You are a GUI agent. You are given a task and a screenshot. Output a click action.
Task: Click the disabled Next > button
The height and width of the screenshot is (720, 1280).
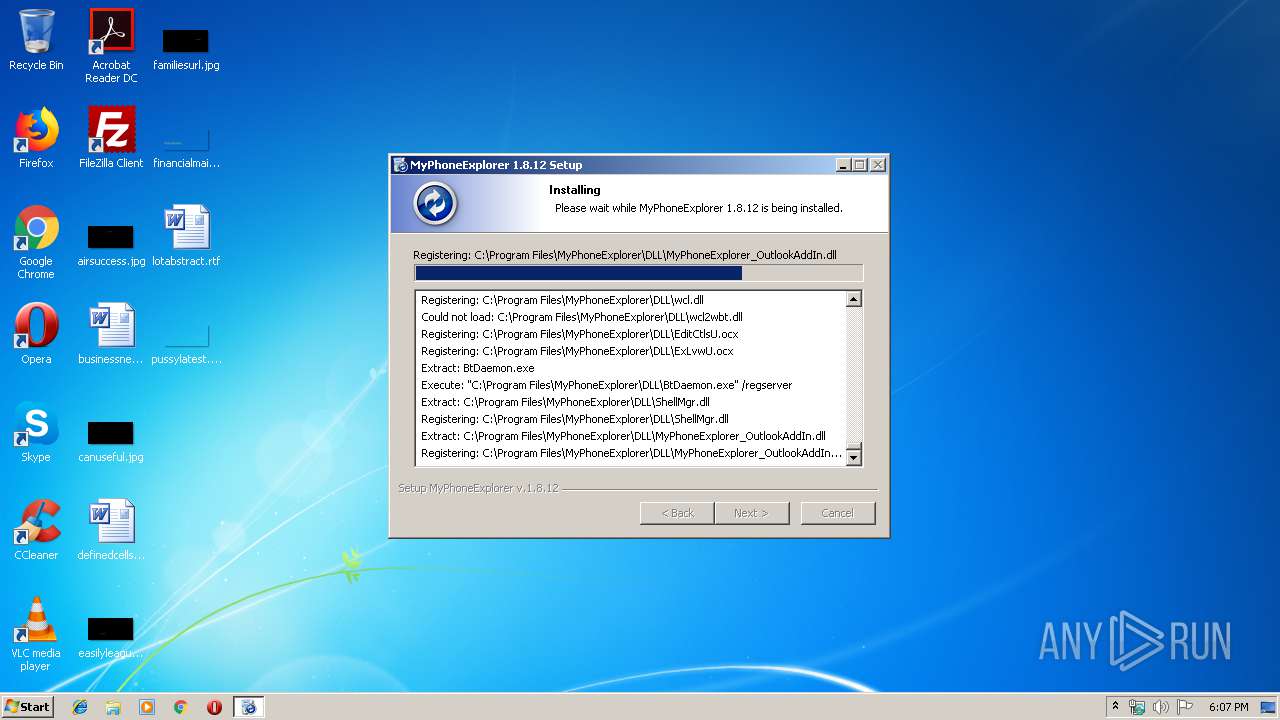pyautogui.click(x=751, y=513)
